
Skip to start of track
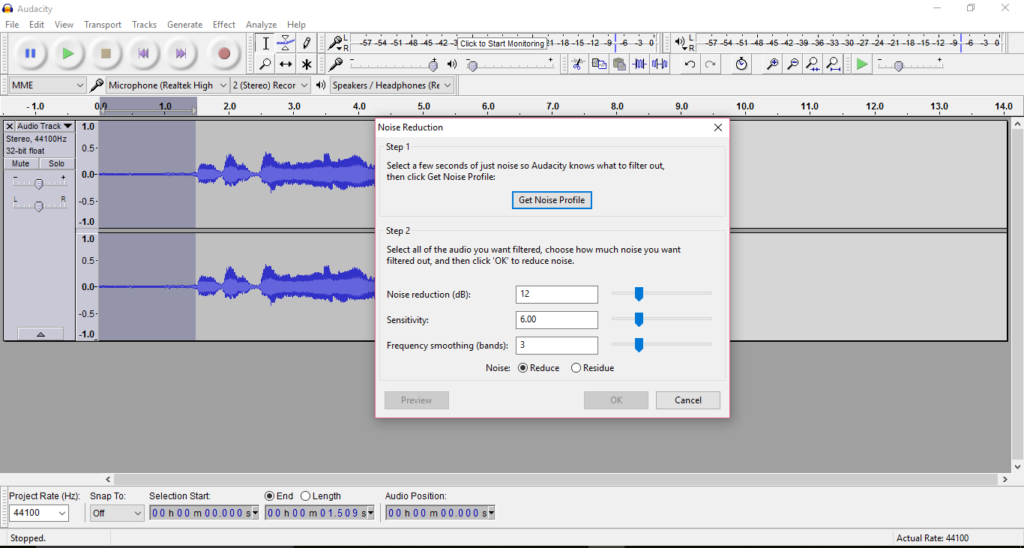pyautogui.click(x=144, y=54)
